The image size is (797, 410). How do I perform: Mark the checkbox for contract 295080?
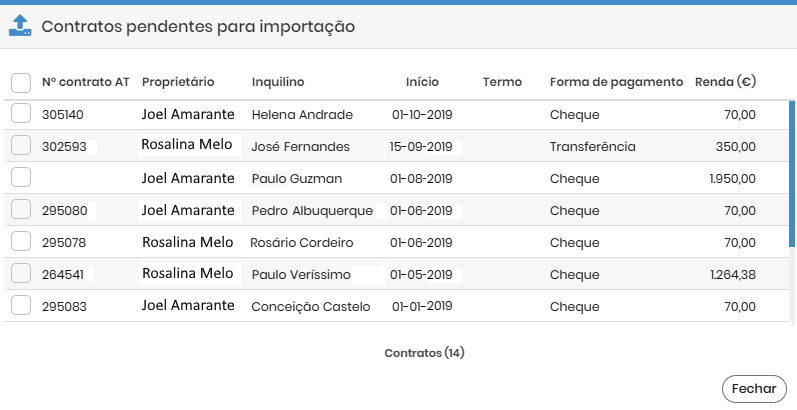[x=21, y=209]
